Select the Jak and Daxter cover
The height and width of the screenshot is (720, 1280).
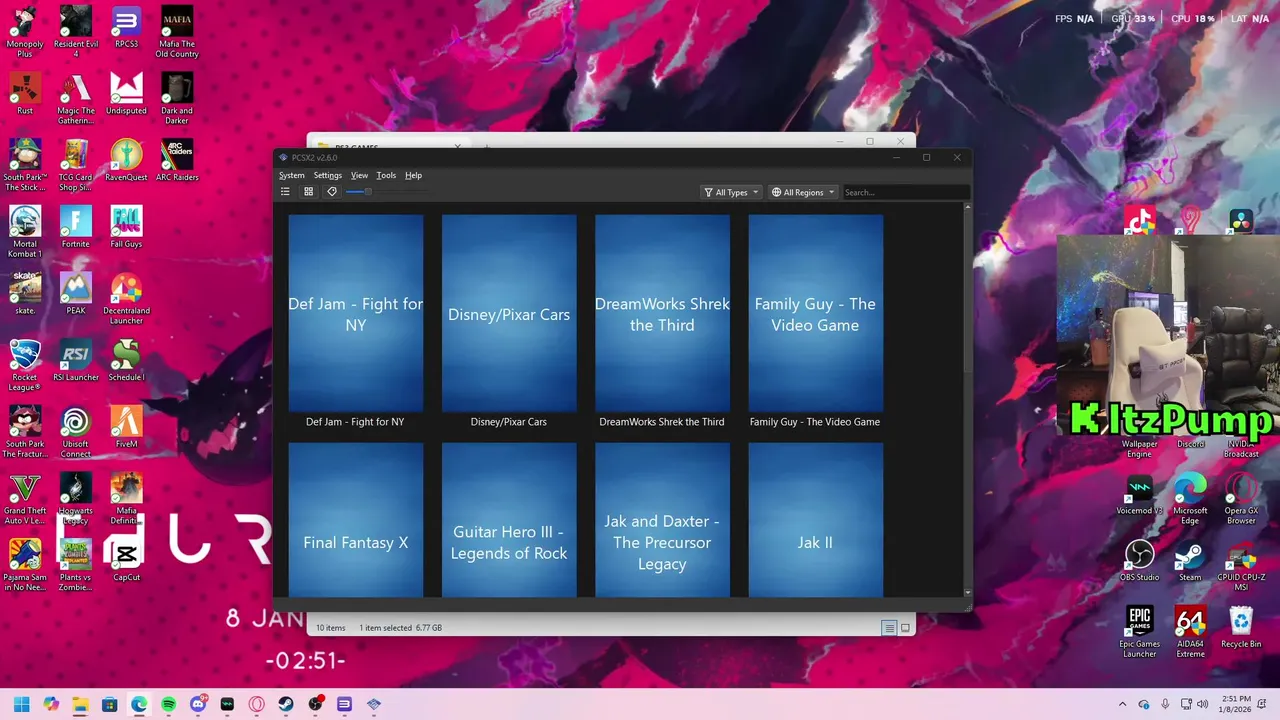662,520
